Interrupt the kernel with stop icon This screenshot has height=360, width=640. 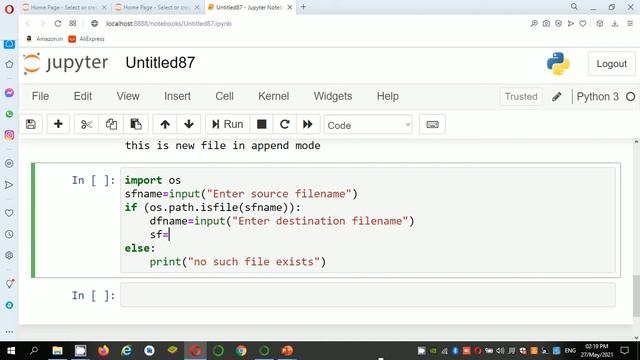(262, 124)
